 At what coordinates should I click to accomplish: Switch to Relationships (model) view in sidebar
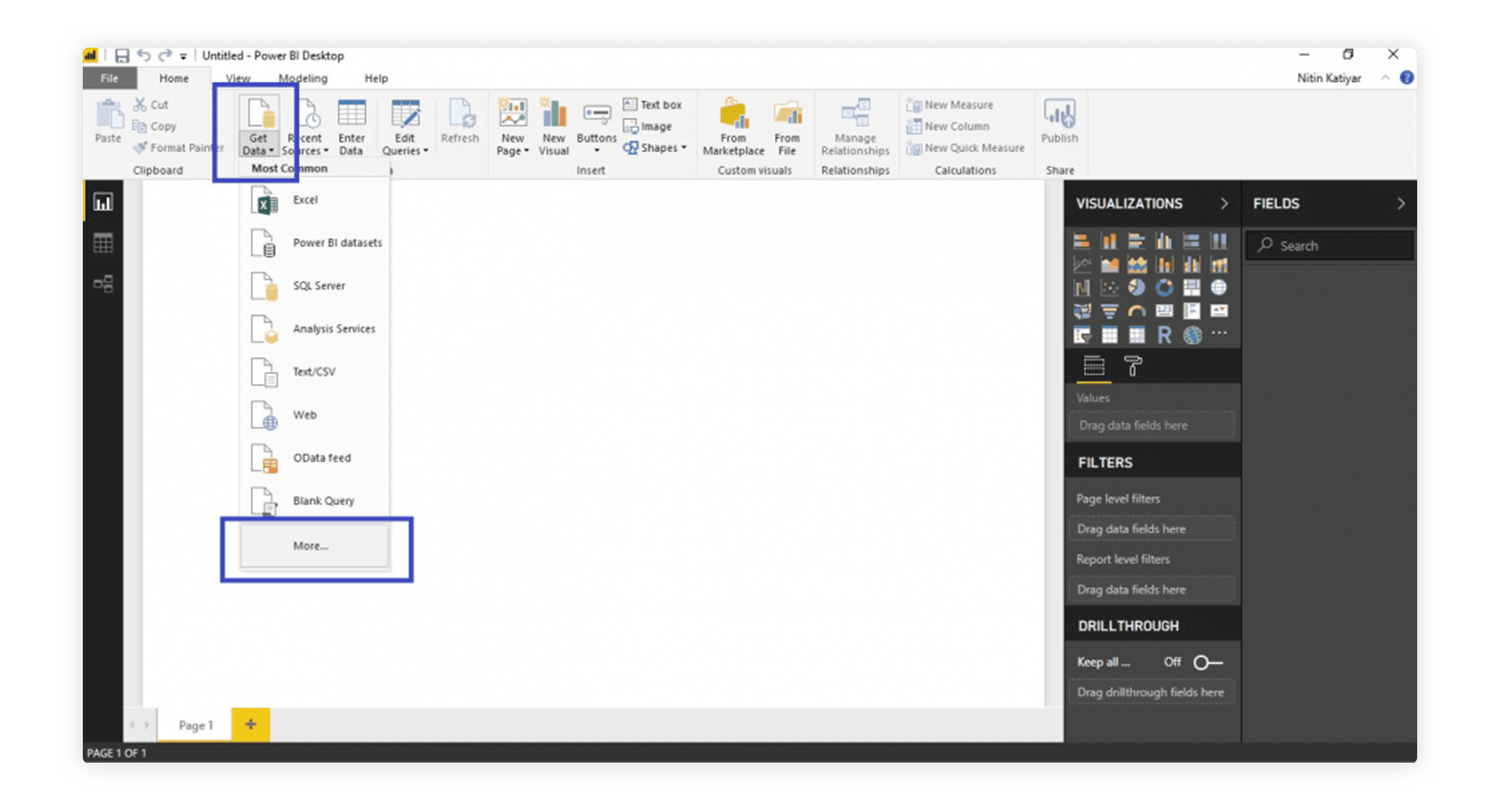point(103,283)
